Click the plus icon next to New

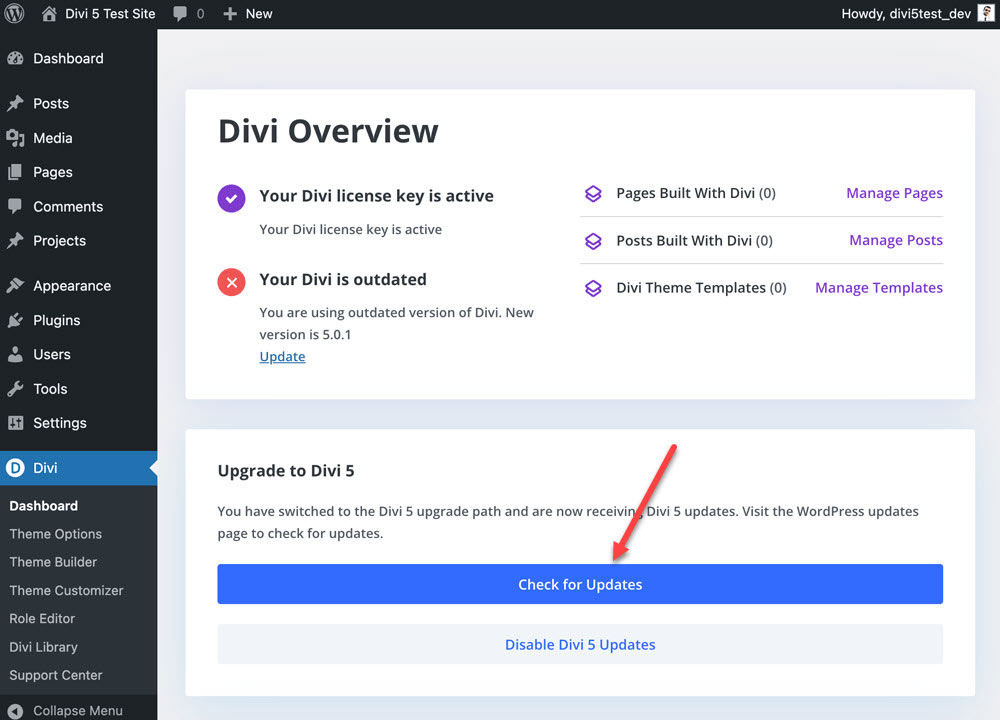pos(230,13)
